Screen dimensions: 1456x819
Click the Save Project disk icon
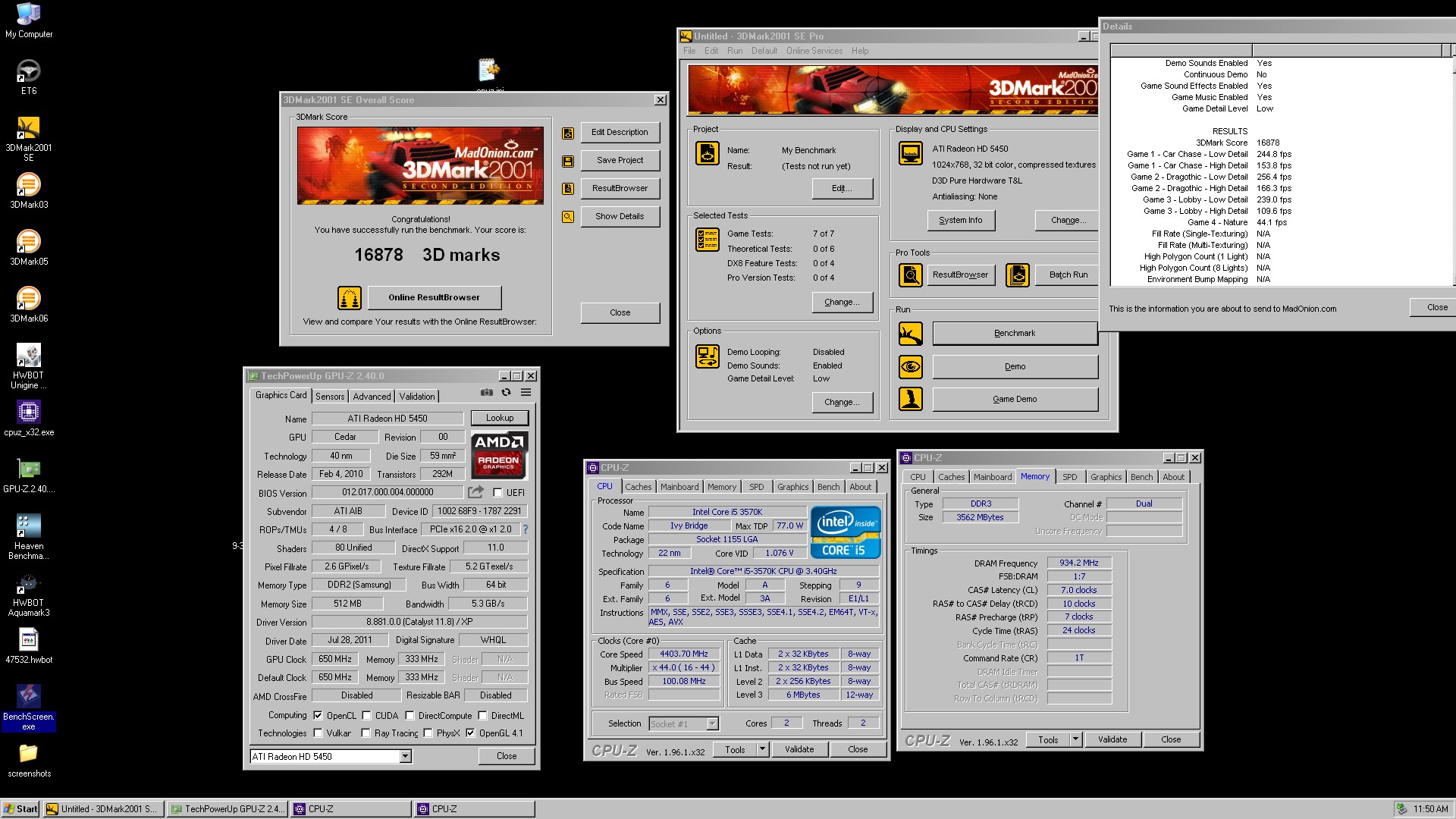pyautogui.click(x=567, y=161)
